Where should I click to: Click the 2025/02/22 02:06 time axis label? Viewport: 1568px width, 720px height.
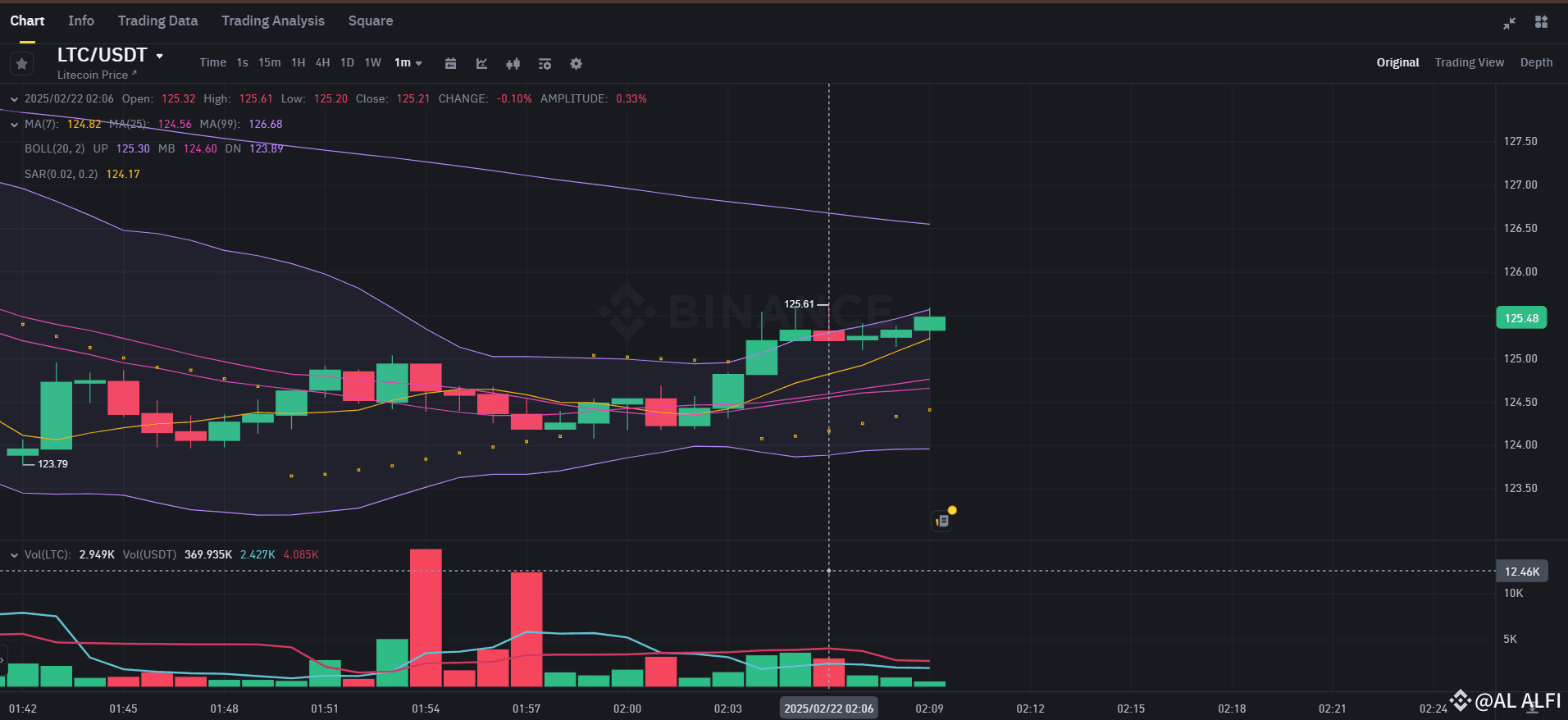click(828, 709)
